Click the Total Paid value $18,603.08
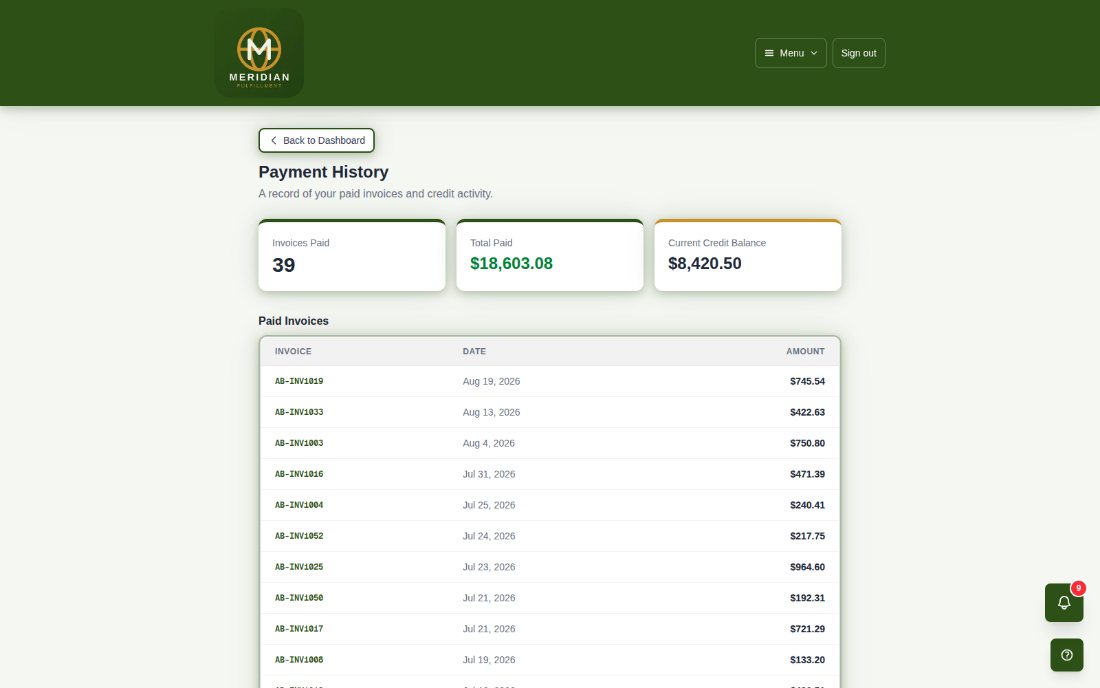 pos(511,264)
